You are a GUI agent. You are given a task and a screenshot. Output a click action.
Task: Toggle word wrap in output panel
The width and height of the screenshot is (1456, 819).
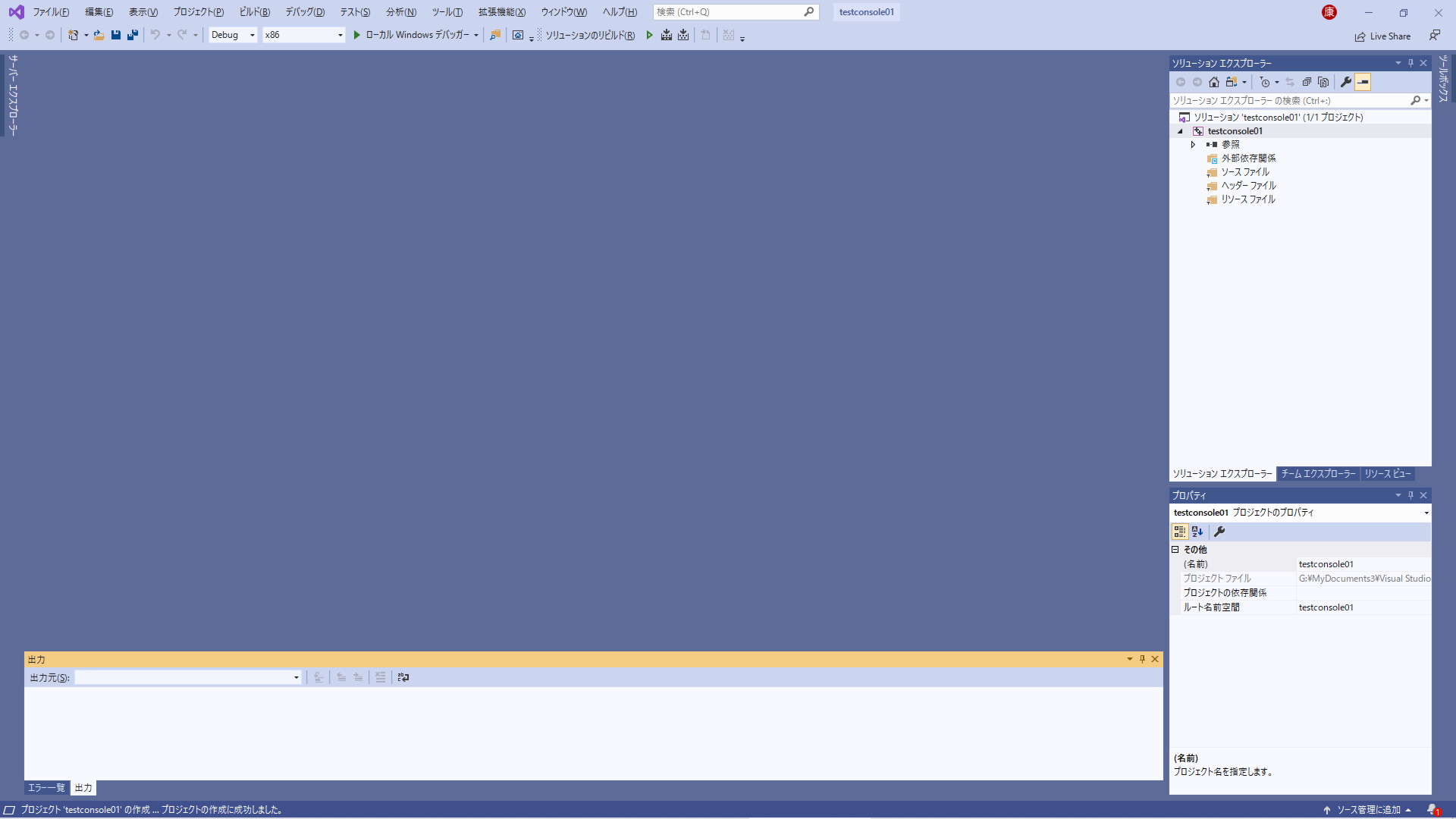[x=403, y=677]
